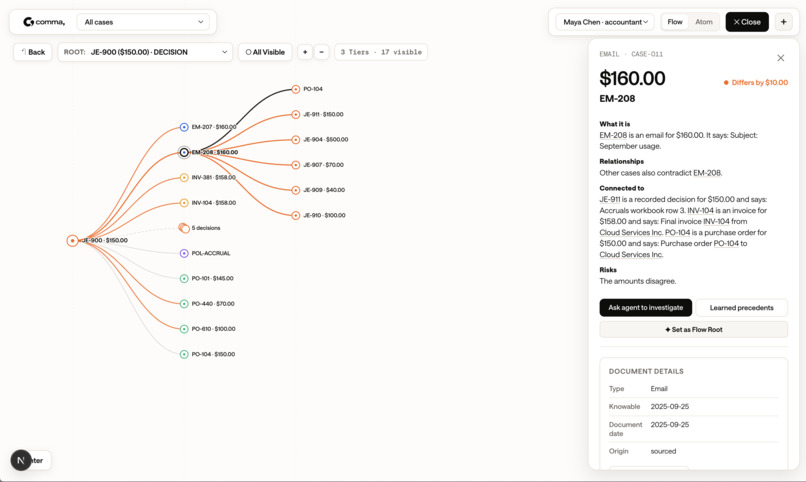Image resolution: width=806 pixels, height=482 pixels.
Task: Toggle All Visible mode
Action: [265, 52]
